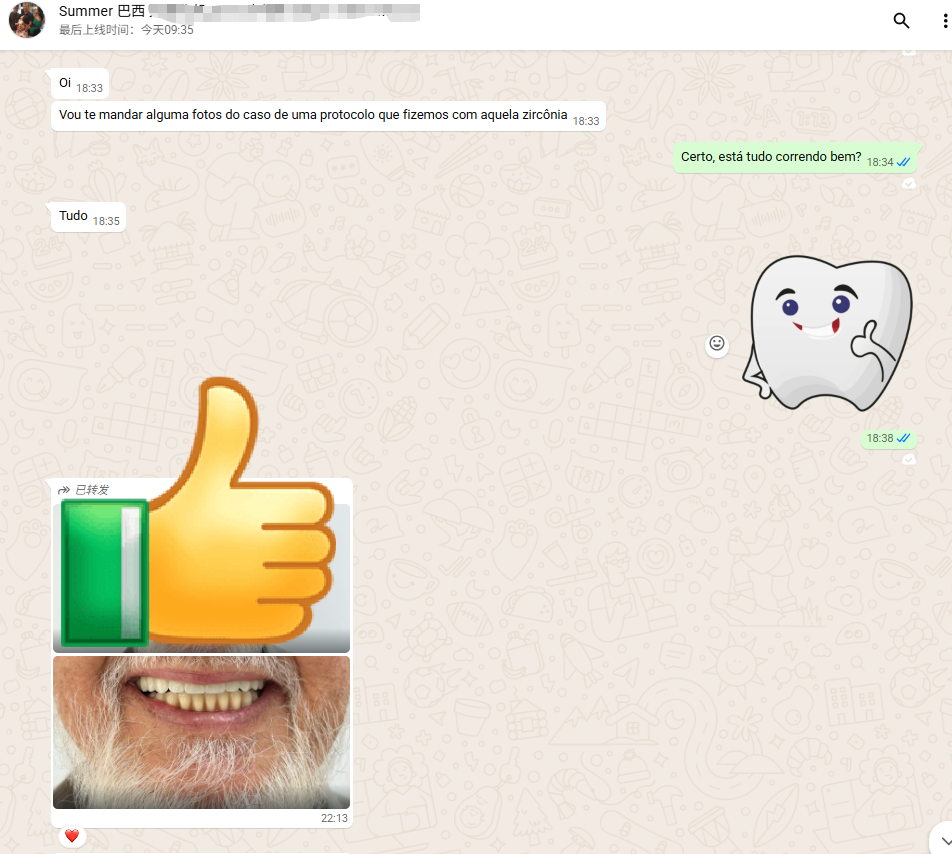952x854 pixels.
Task: Select the message about zircônia protocol photos
Action: 328,116
